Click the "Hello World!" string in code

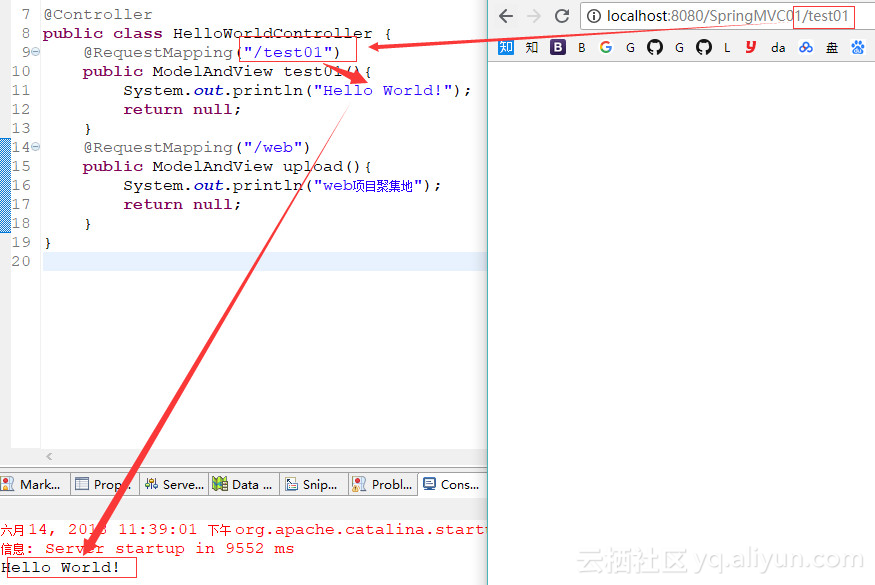[383, 90]
